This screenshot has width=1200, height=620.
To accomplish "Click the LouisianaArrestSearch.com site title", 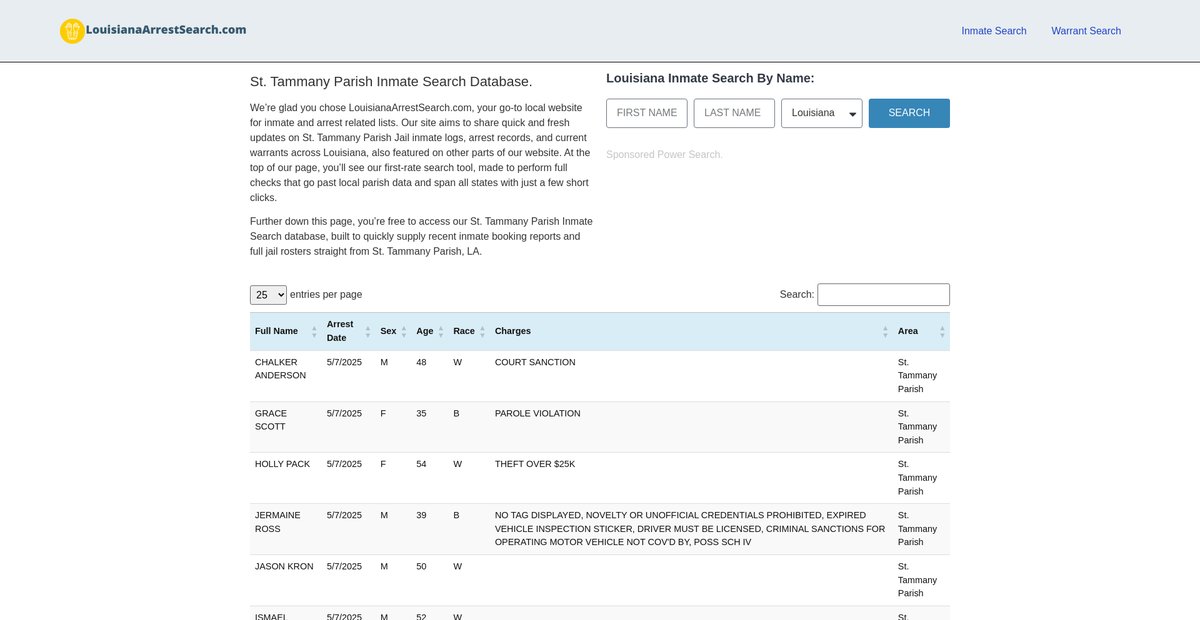I will tap(166, 30).
